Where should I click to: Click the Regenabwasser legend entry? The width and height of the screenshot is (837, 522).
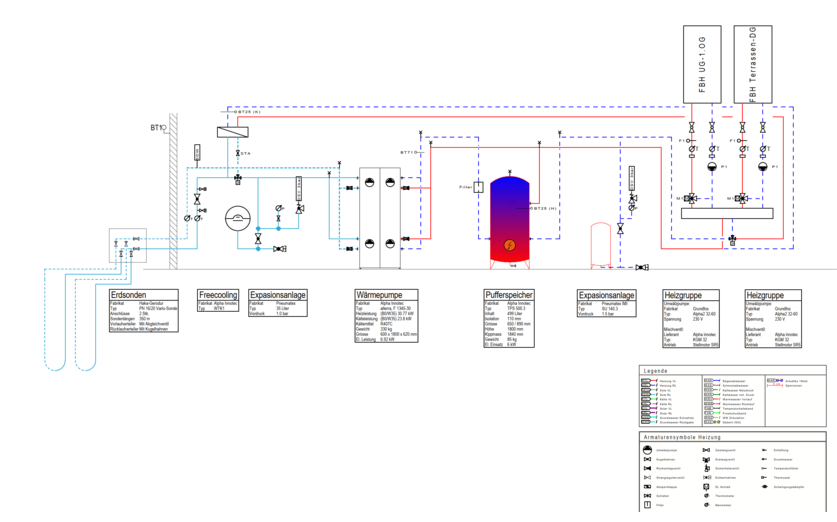(x=725, y=381)
